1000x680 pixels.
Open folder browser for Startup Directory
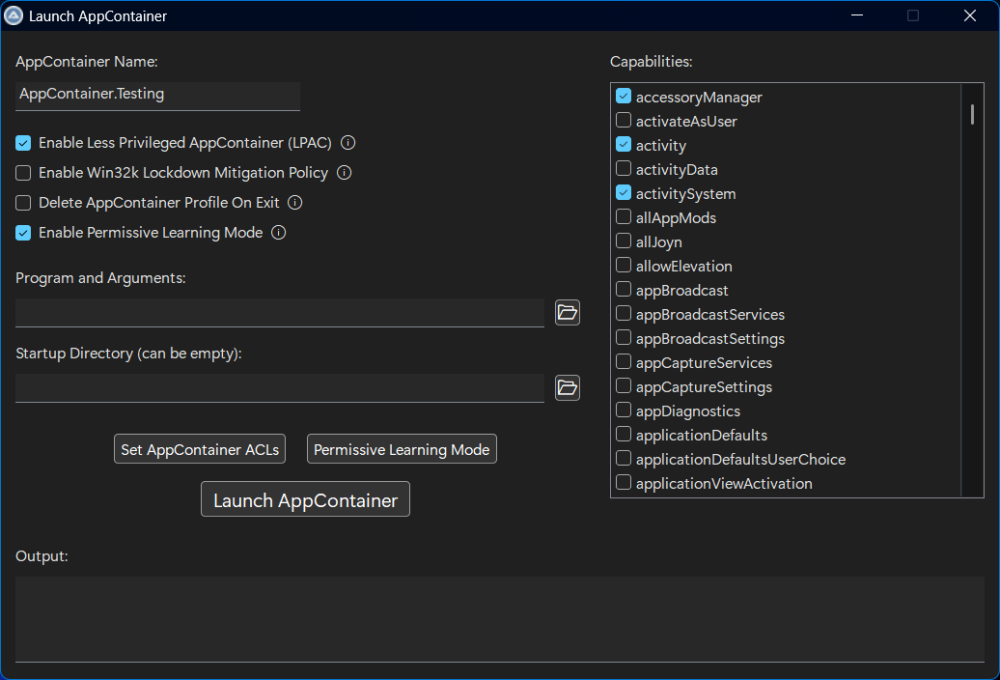[x=567, y=388]
